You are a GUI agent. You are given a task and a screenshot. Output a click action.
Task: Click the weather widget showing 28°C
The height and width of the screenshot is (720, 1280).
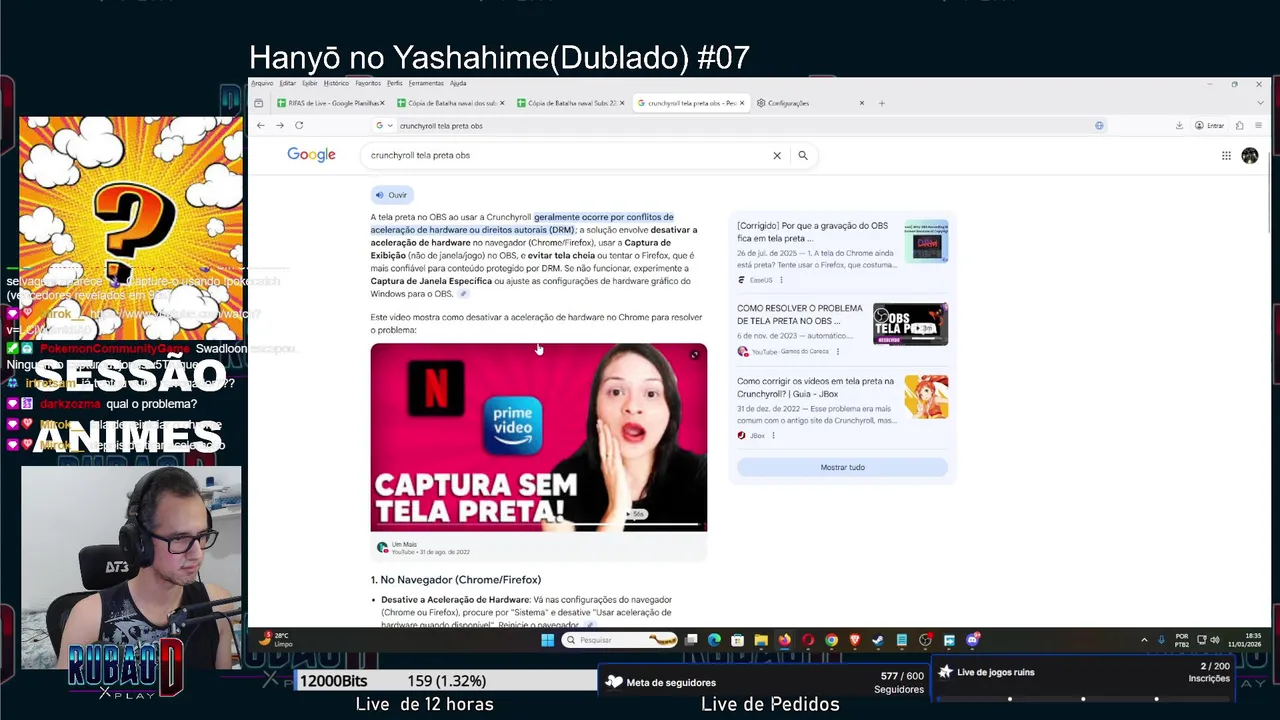coord(276,640)
